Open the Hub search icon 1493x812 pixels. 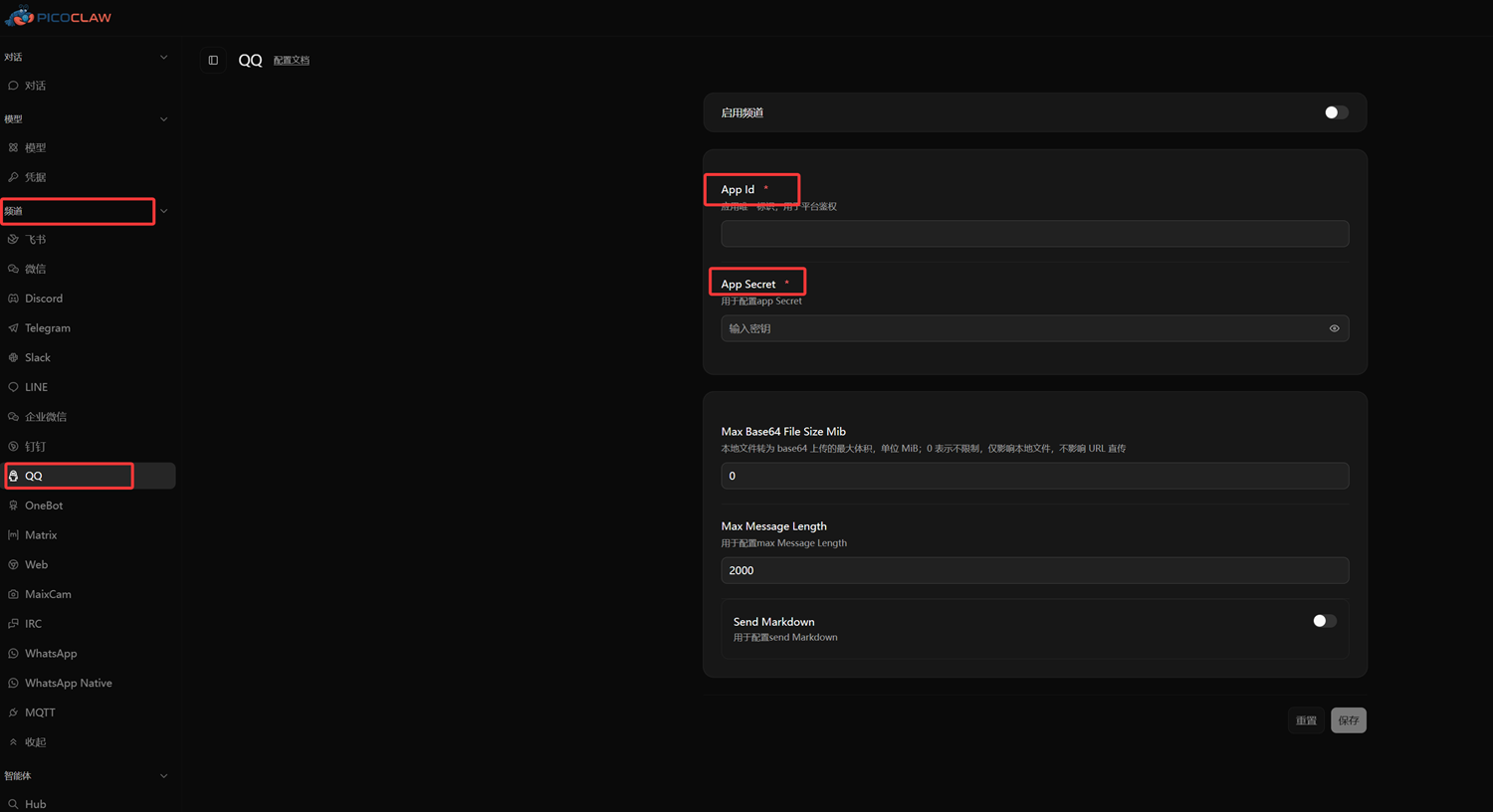coord(13,804)
